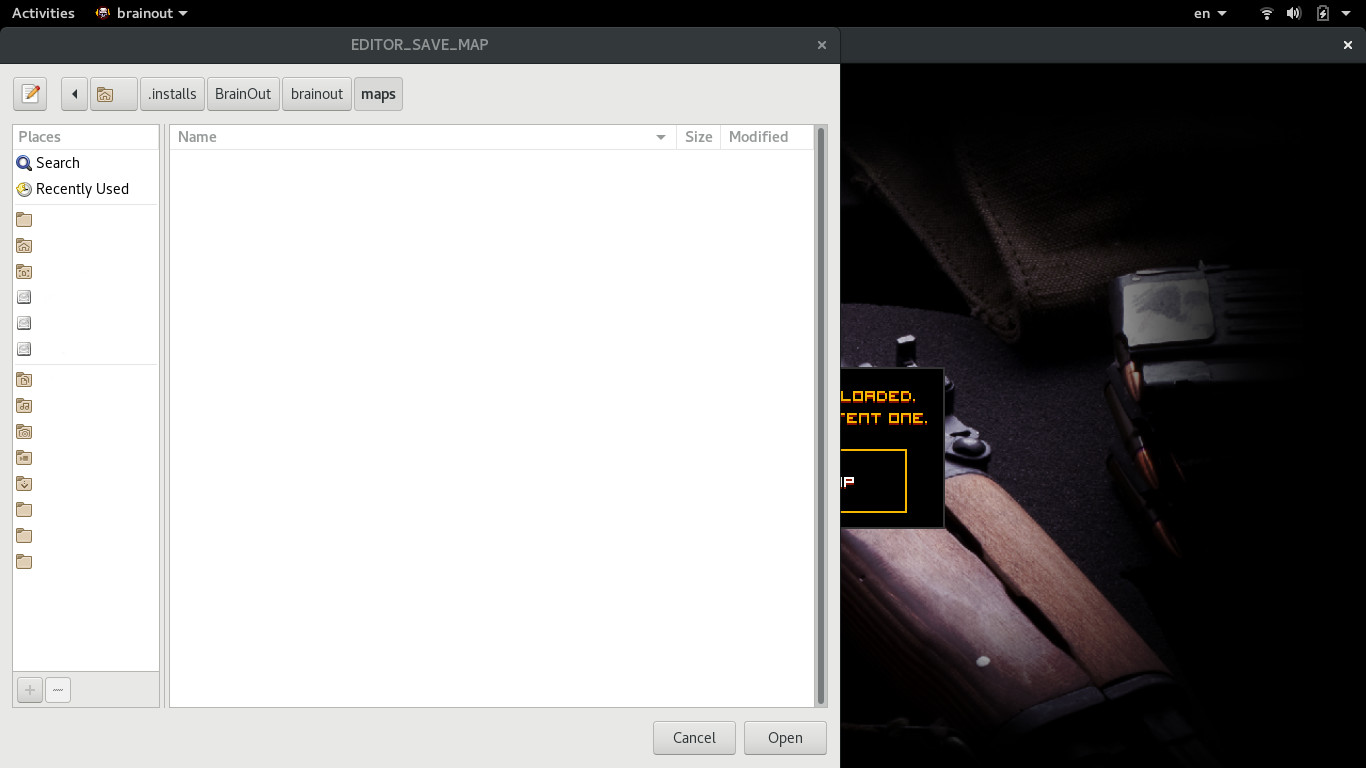Open the Documents folder icon in Places
This screenshot has width=1366, height=768.
pos(24,380)
